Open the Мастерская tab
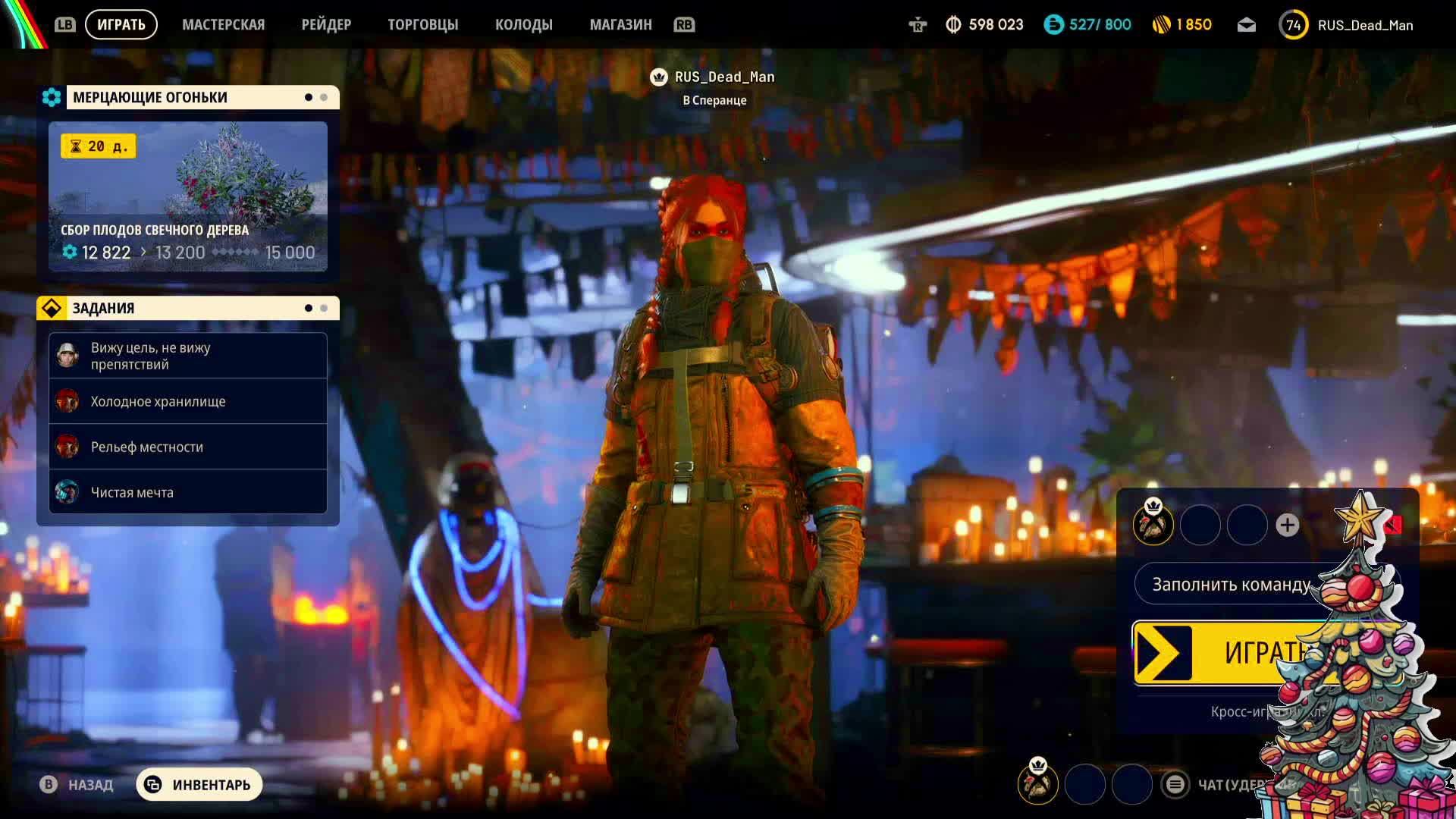The width and height of the screenshot is (1456, 819). click(223, 25)
